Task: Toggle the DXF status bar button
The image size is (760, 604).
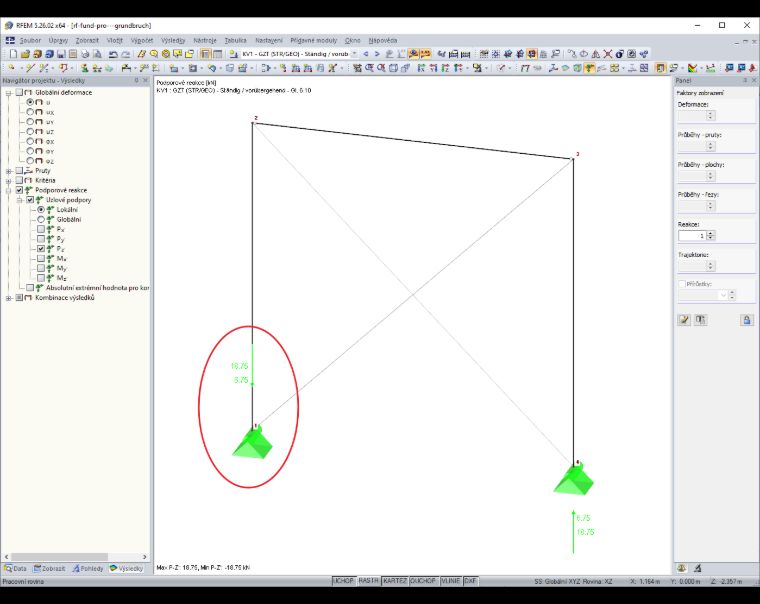Action: [470, 581]
